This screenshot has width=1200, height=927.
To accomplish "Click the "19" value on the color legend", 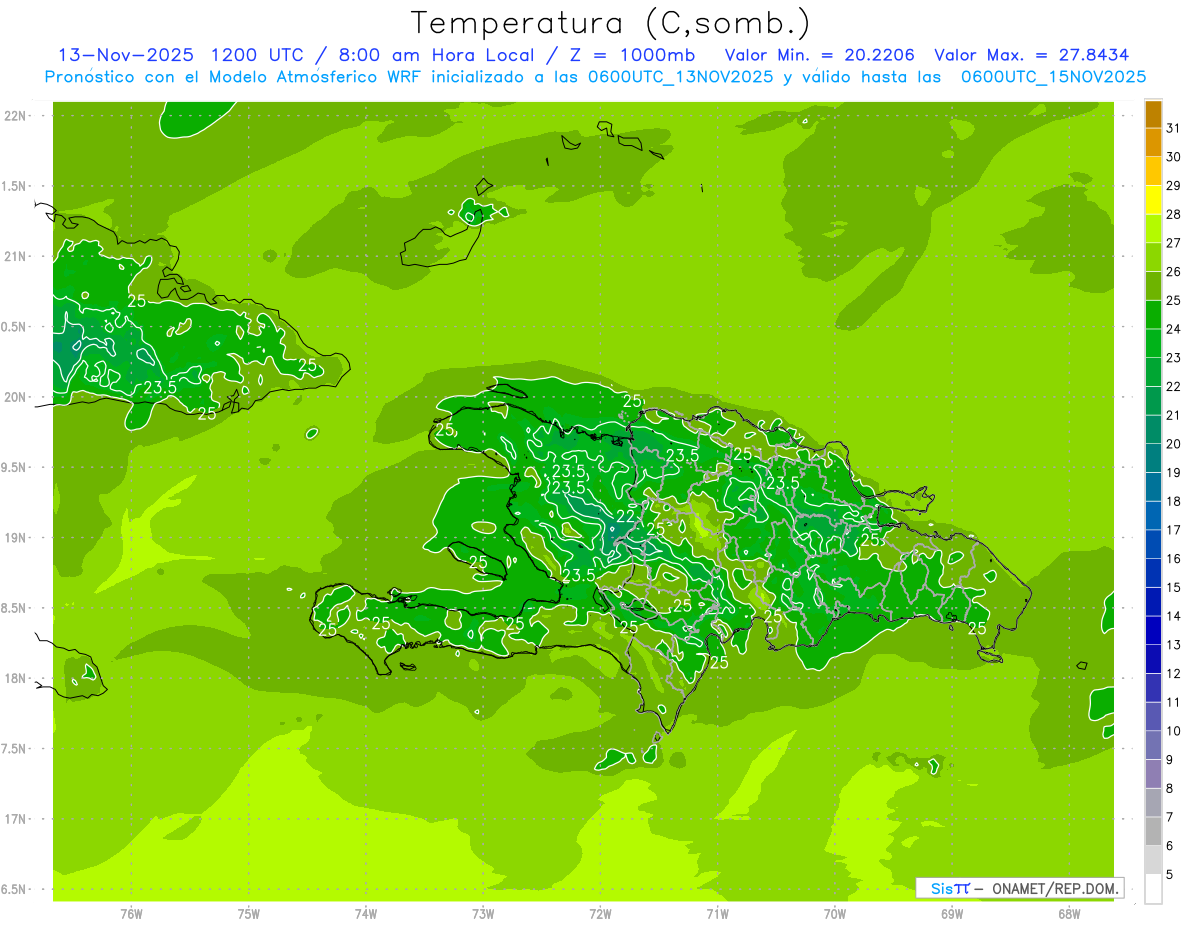I will point(1173,473).
